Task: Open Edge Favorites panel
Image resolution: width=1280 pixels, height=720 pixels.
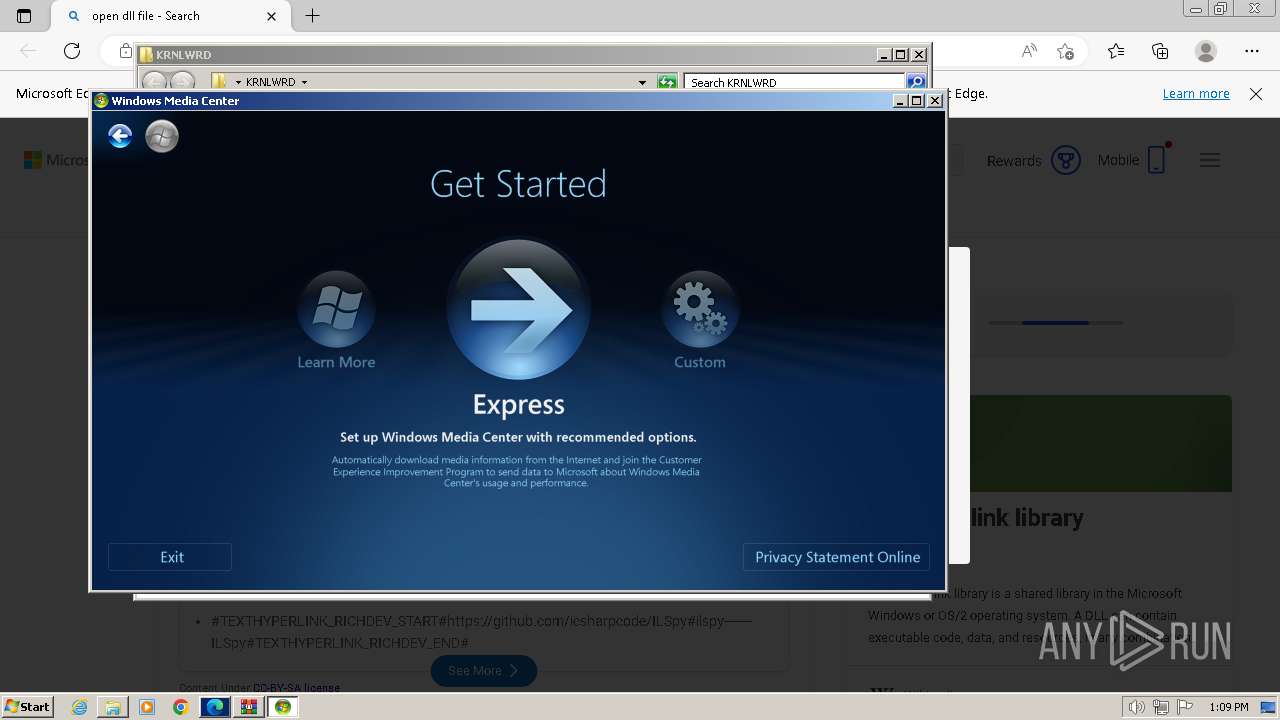Action: point(1116,51)
